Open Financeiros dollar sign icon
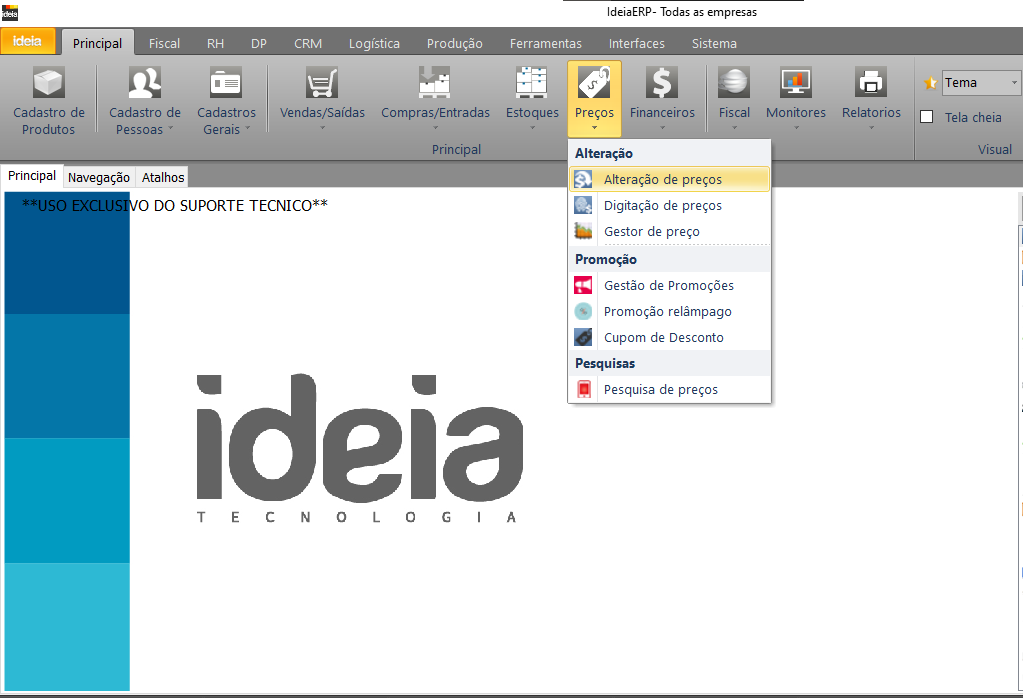Screen dimensions: 1023x698 (661, 82)
